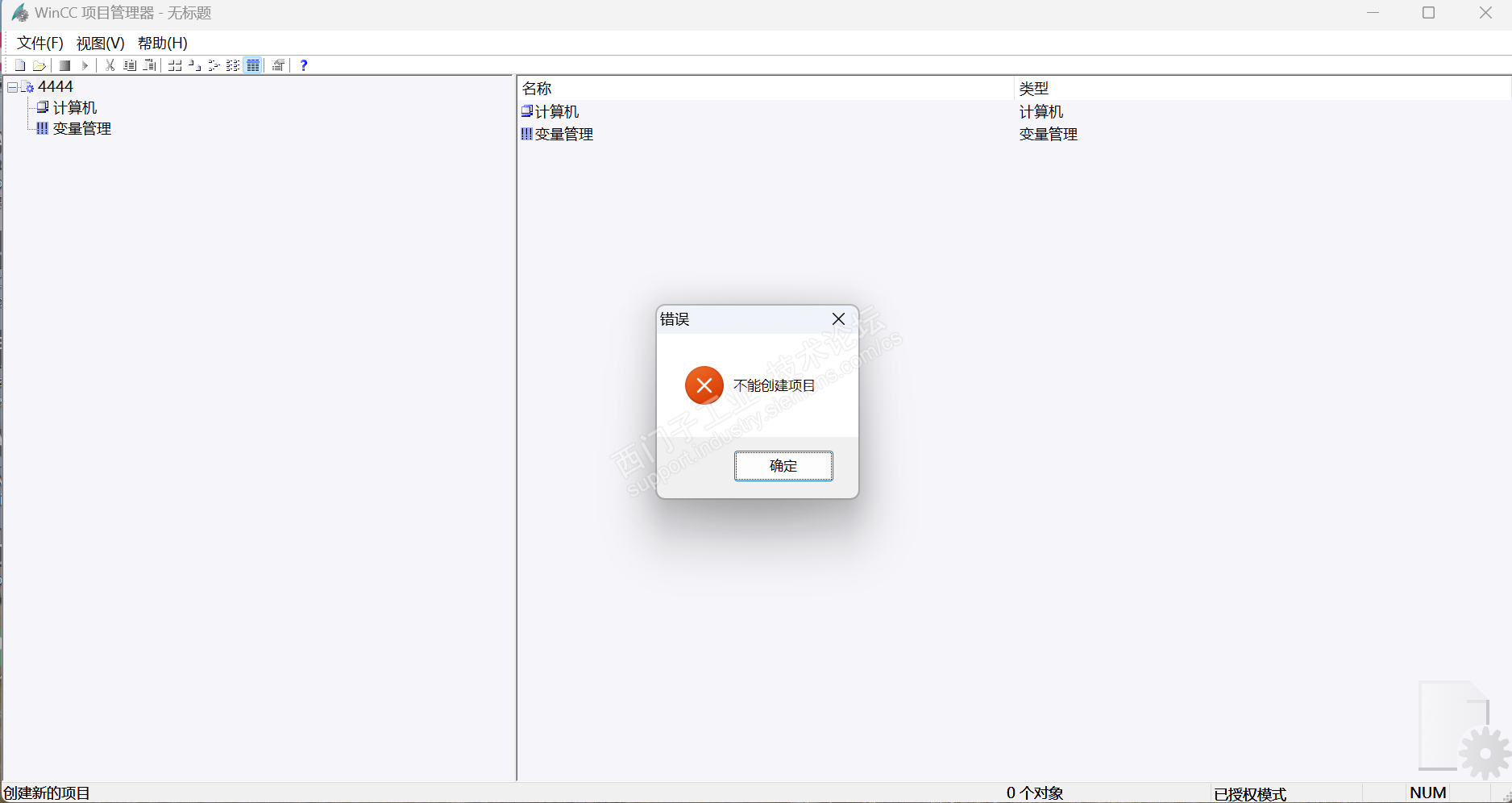Select the 变量管理 label in the tree
This screenshot has width=1512, height=803.
(82, 129)
